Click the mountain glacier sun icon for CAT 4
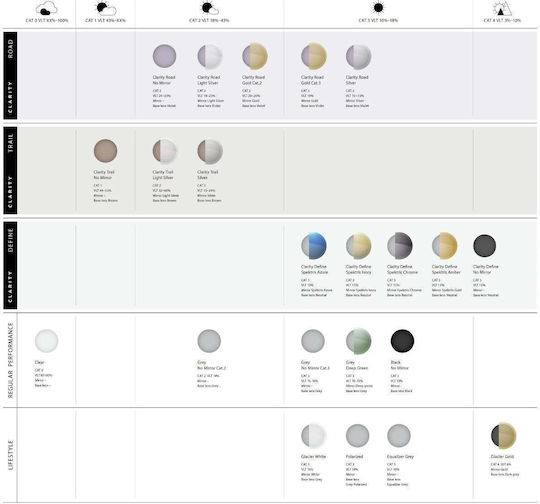Viewport: 540px width, 504px height. pyautogui.click(x=502, y=8)
